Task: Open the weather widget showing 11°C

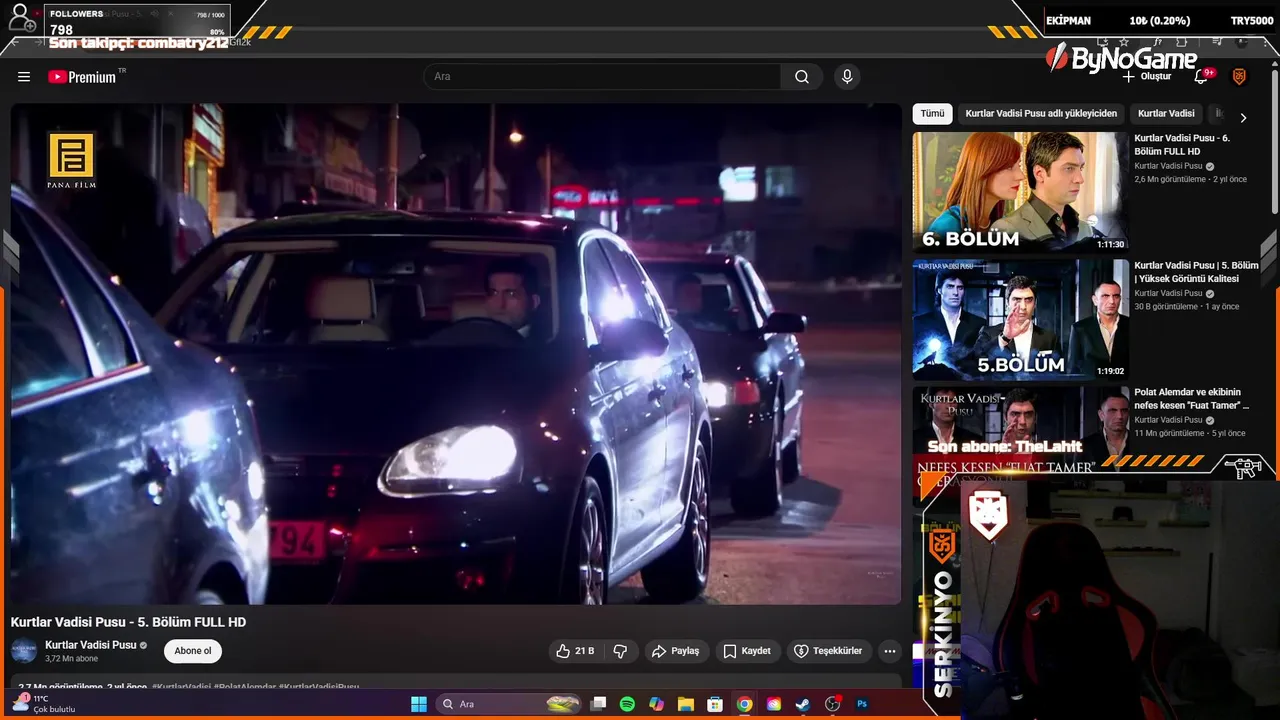Action: (45, 704)
